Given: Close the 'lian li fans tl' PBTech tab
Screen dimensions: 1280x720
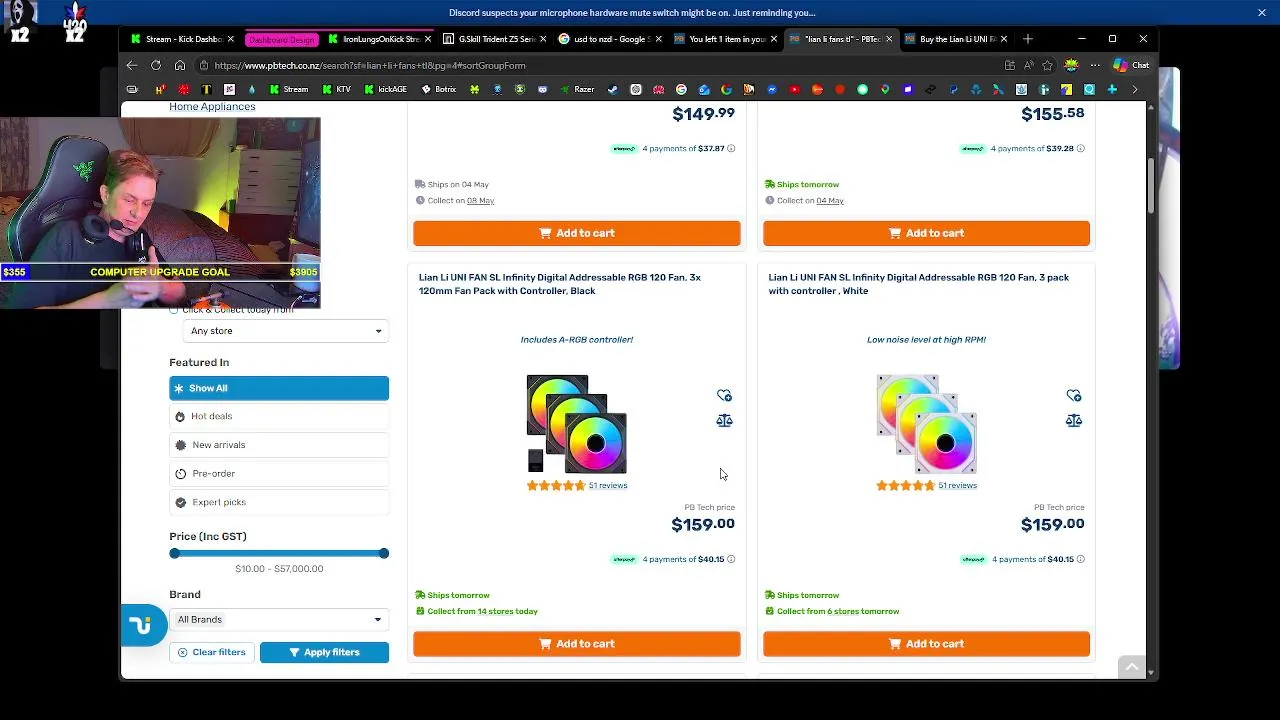Looking at the screenshot, I should 889,39.
